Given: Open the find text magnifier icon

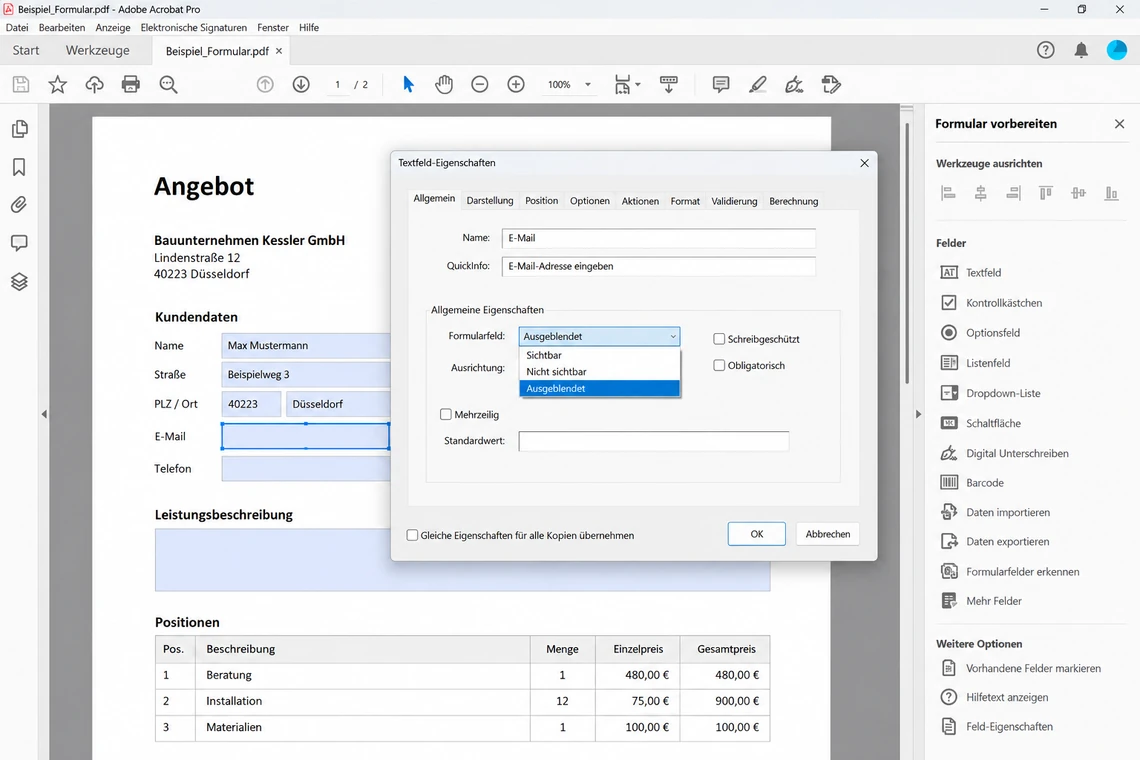Looking at the screenshot, I should point(169,84).
